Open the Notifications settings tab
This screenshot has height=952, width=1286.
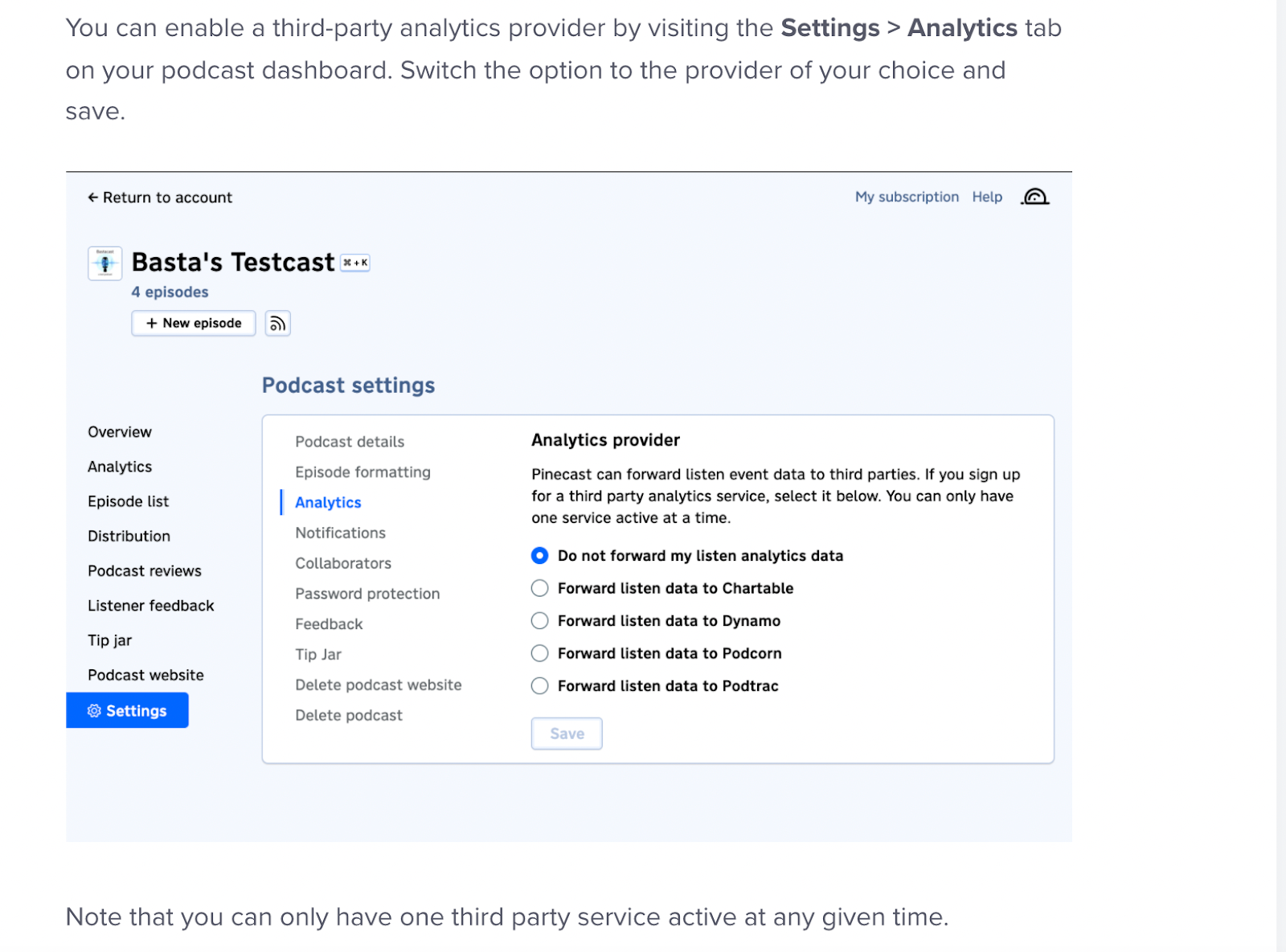tap(340, 533)
